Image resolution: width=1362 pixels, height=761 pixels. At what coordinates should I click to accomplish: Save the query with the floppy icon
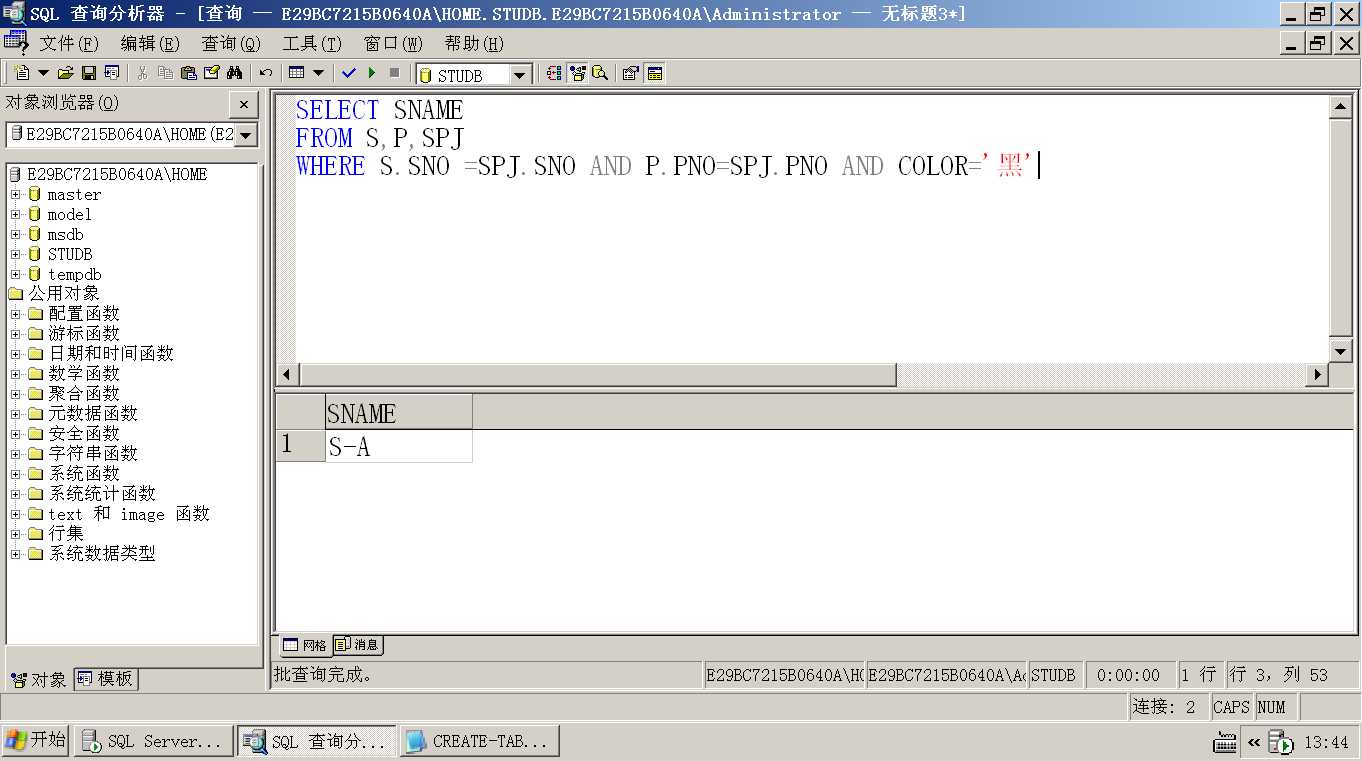(88, 73)
